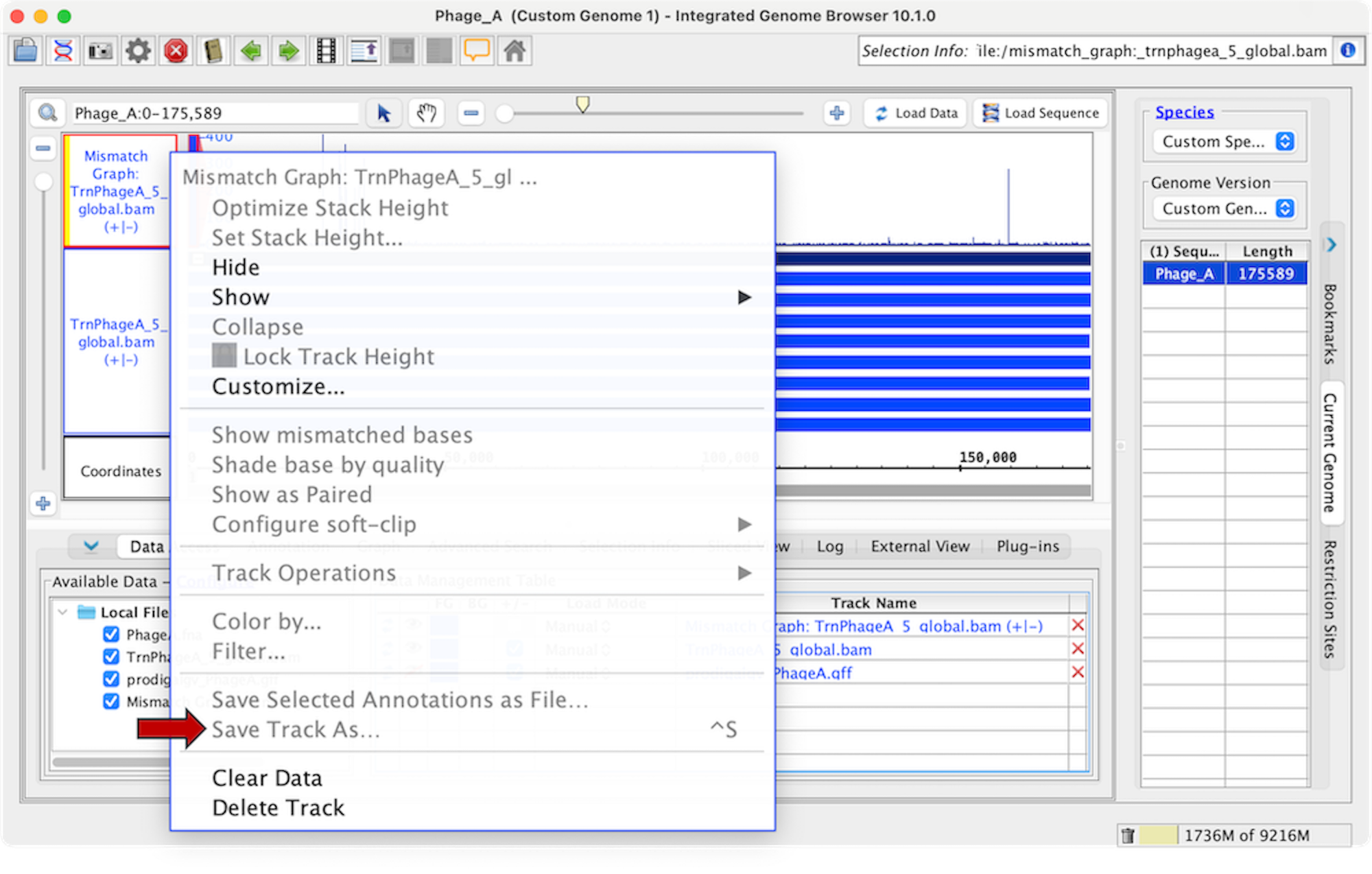
Task: Open preferences with the gear icon
Action: pos(138,51)
